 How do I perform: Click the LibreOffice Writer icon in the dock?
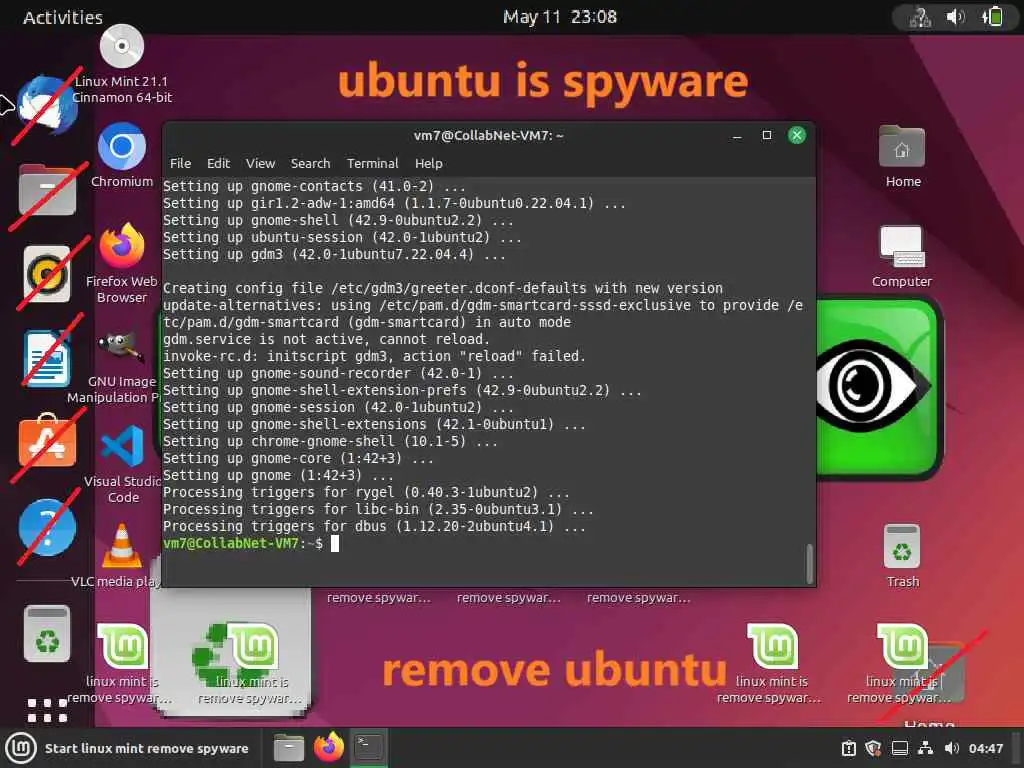(x=47, y=358)
